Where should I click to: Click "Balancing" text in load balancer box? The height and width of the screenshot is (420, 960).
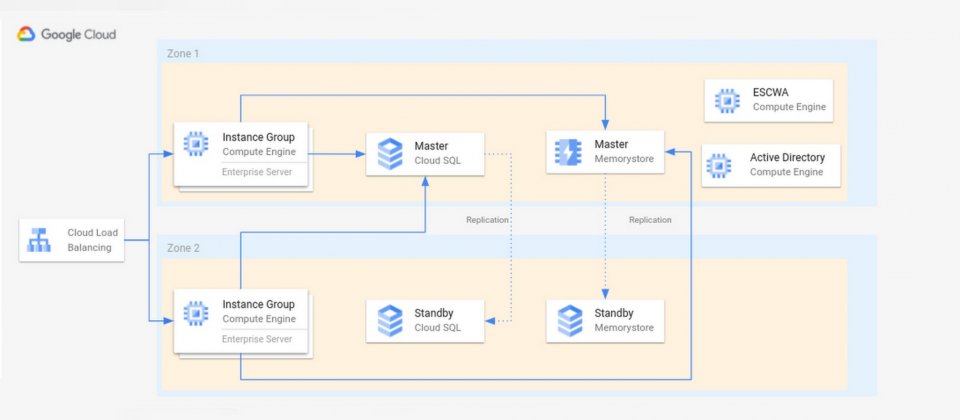(89, 248)
